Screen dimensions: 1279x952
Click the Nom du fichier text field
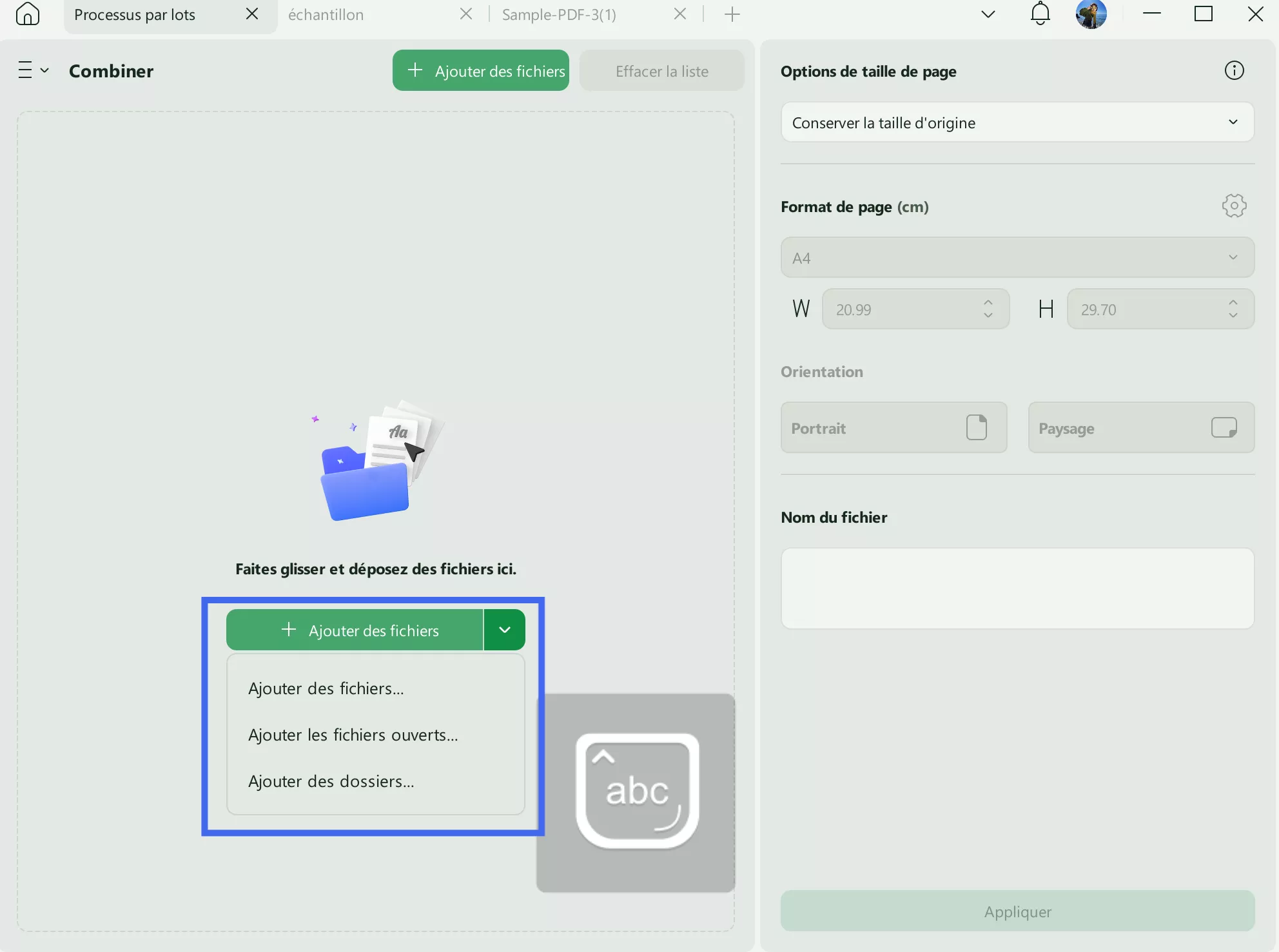click(1017, 588)
